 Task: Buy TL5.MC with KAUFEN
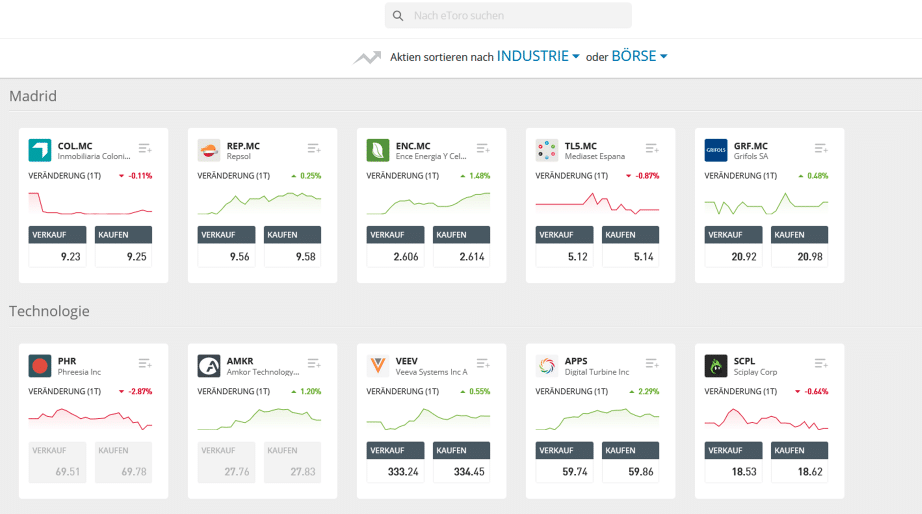(630, 246)
